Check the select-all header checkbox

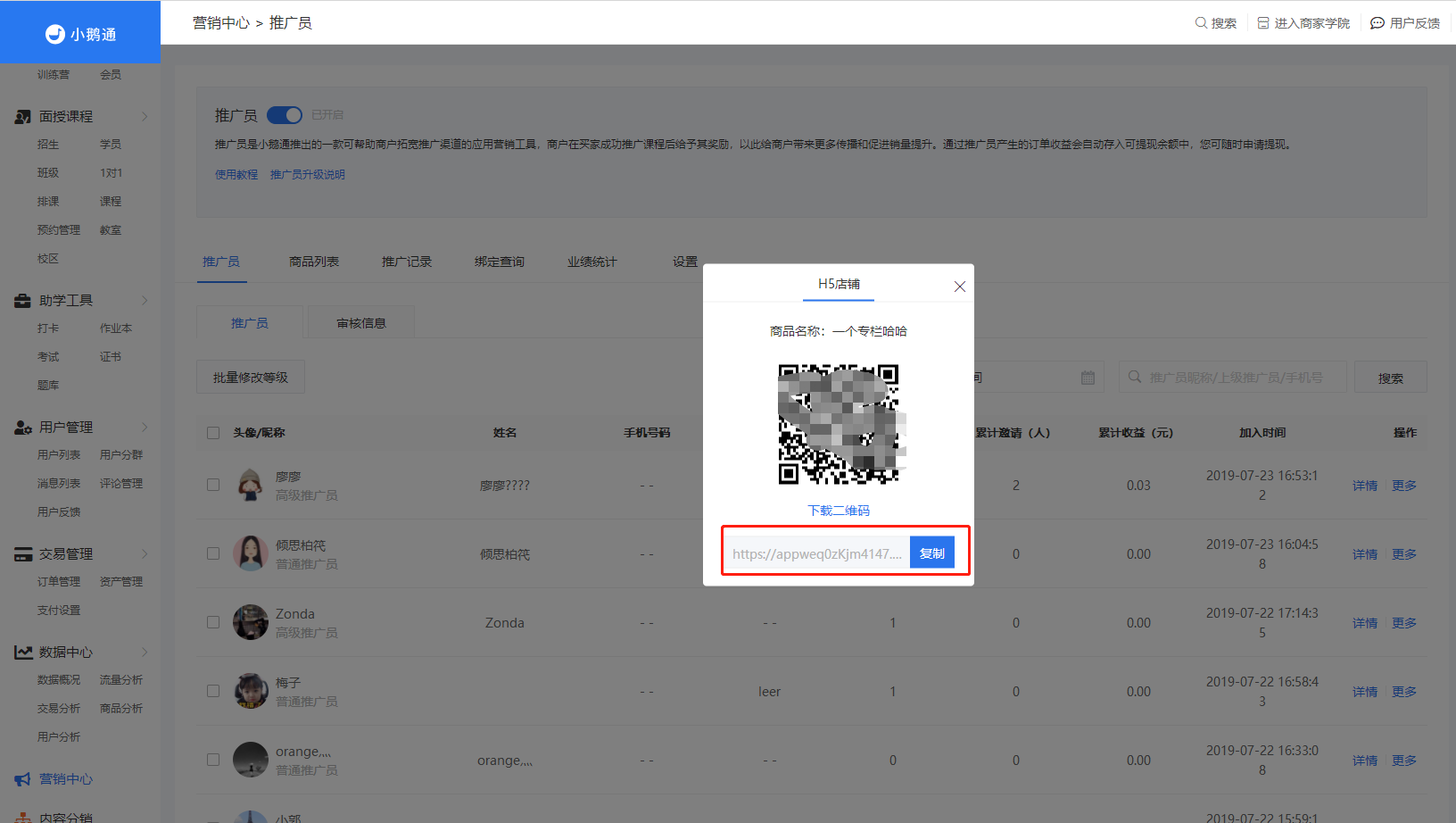[213, 433]
